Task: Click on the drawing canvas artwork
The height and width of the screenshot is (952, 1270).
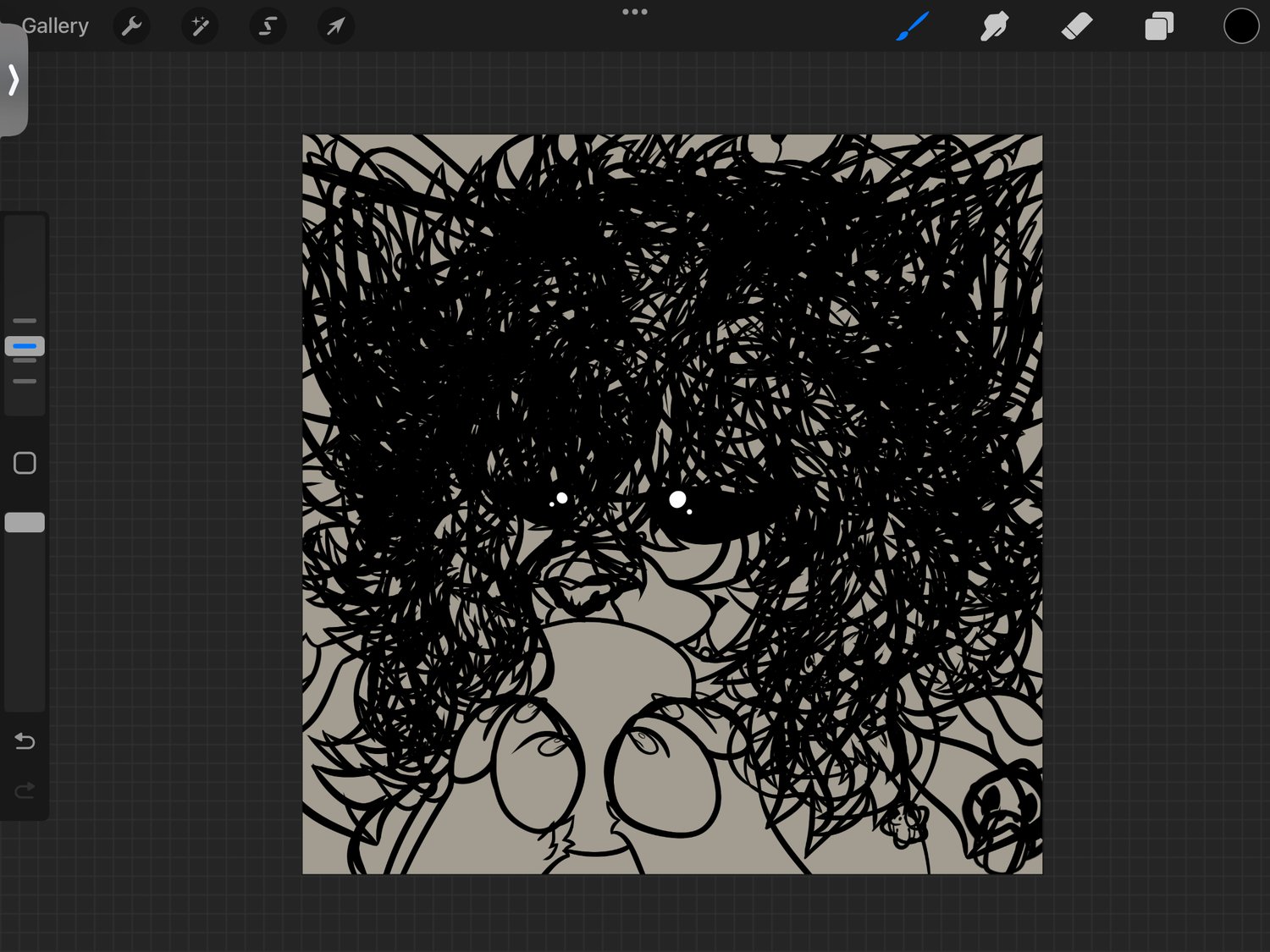Action: 672,504
